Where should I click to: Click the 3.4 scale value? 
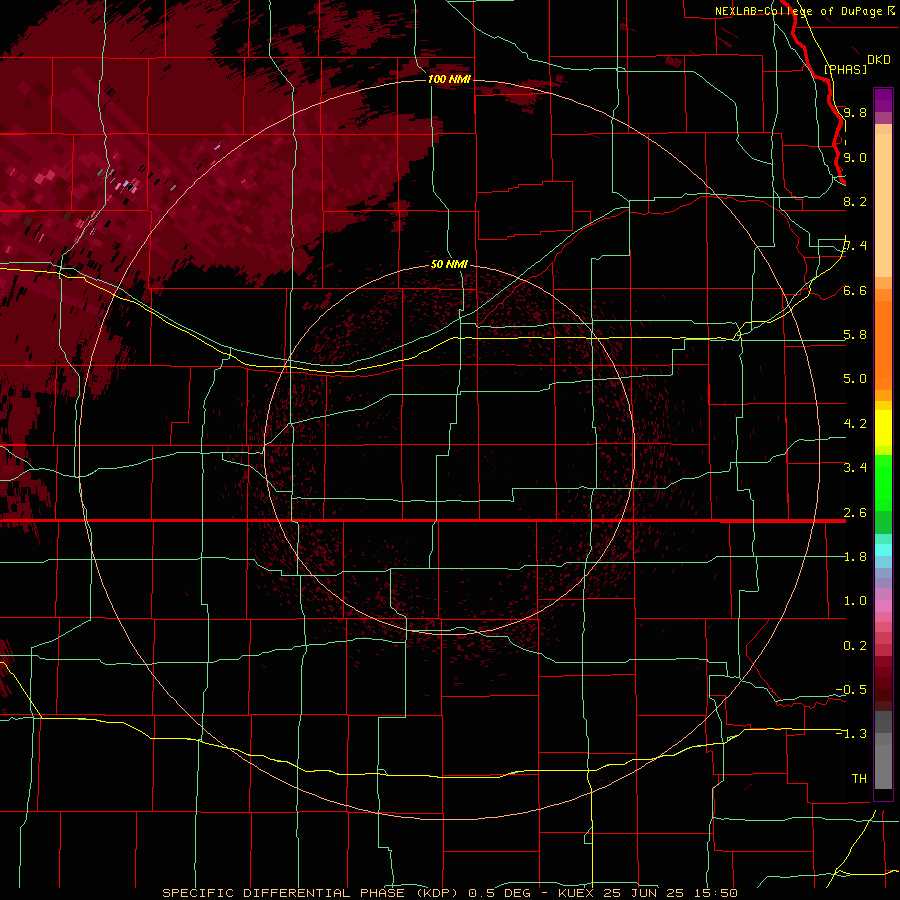(855, 468)
